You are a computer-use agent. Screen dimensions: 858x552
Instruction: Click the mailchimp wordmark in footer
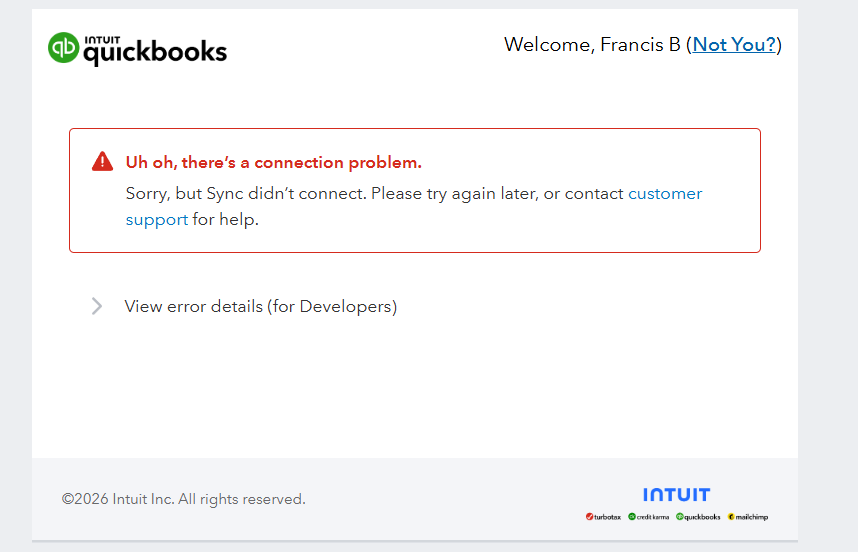coord(753,517)
